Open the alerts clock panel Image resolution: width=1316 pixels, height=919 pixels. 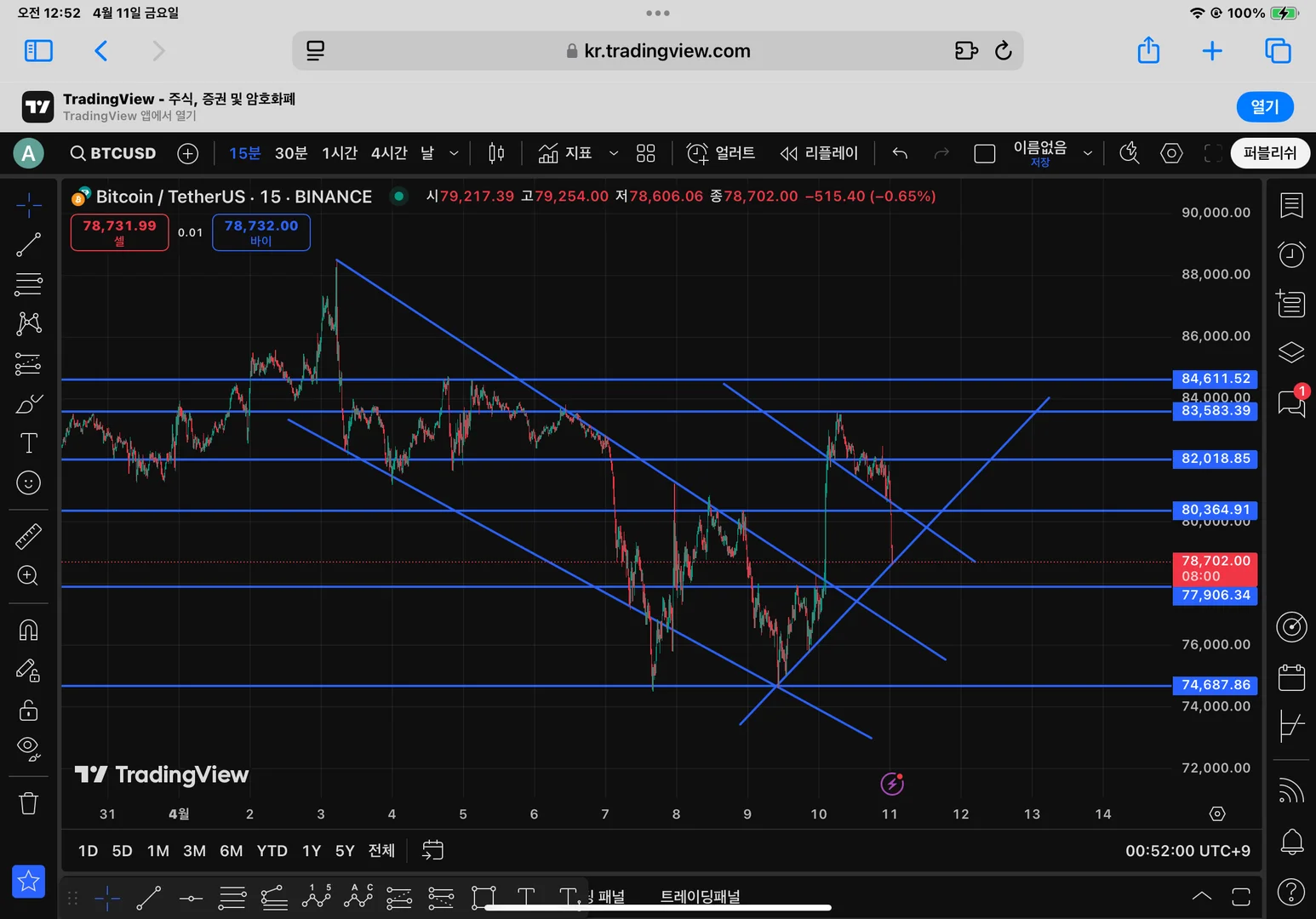point(1291,254)
